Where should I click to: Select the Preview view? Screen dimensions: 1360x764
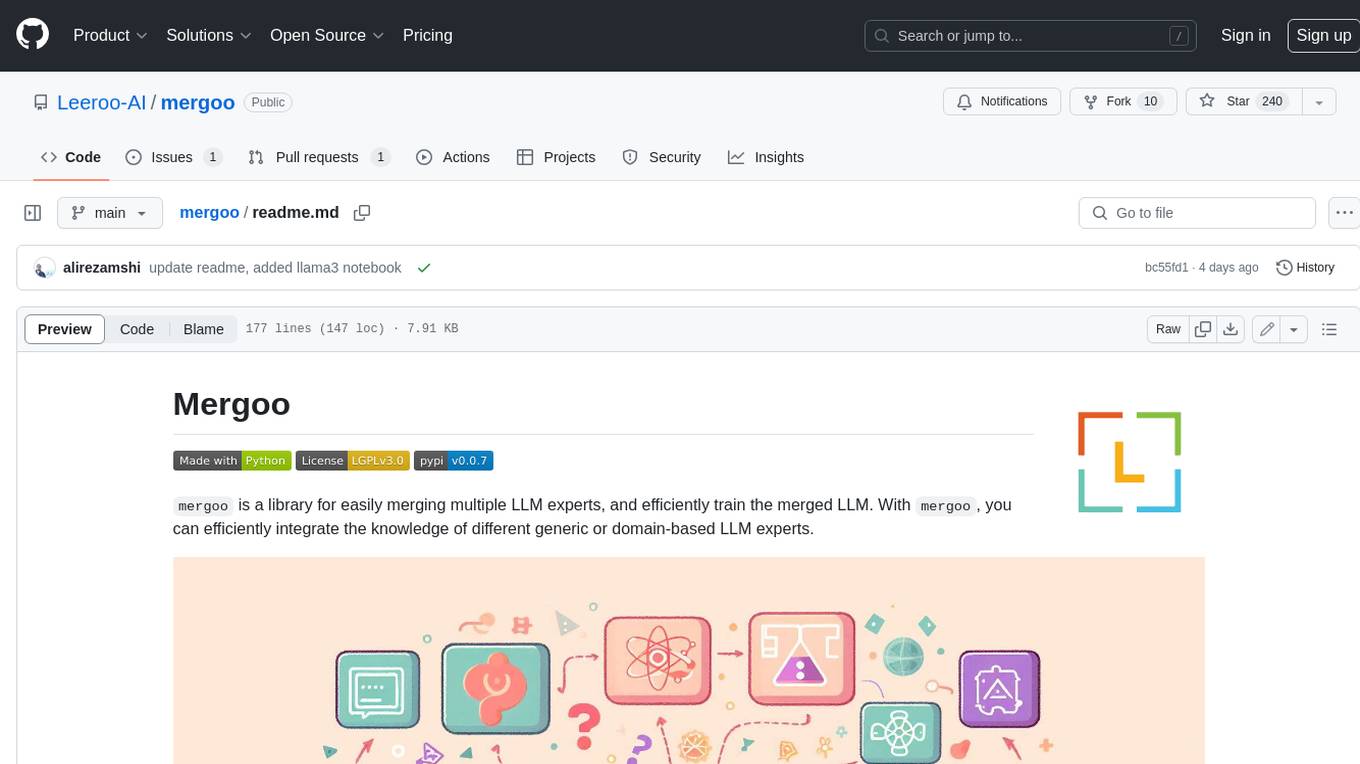coord(65,329)
